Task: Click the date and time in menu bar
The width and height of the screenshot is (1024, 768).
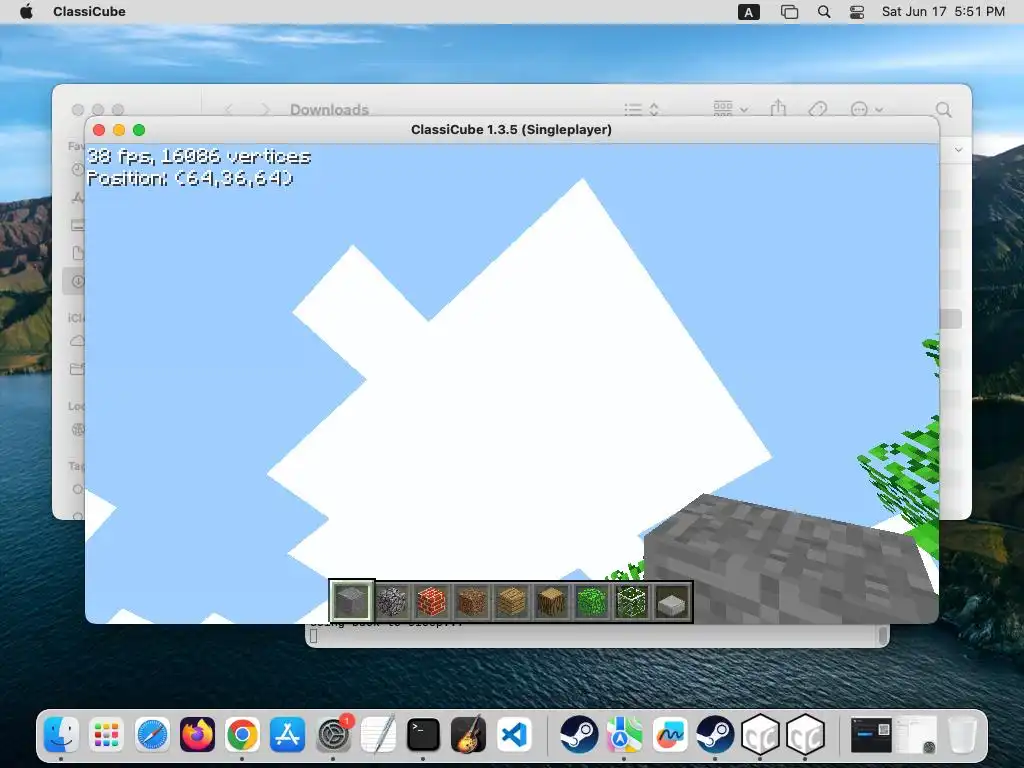Action: (943, 11)
